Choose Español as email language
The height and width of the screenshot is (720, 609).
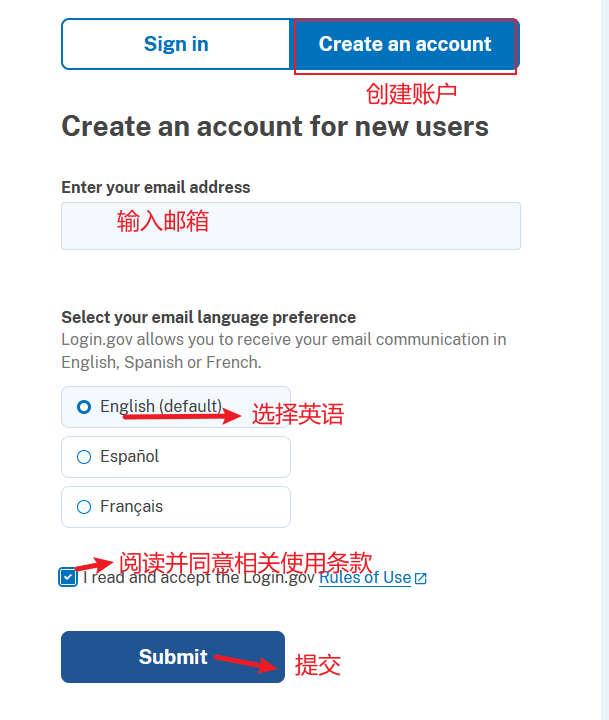point(176,457)
